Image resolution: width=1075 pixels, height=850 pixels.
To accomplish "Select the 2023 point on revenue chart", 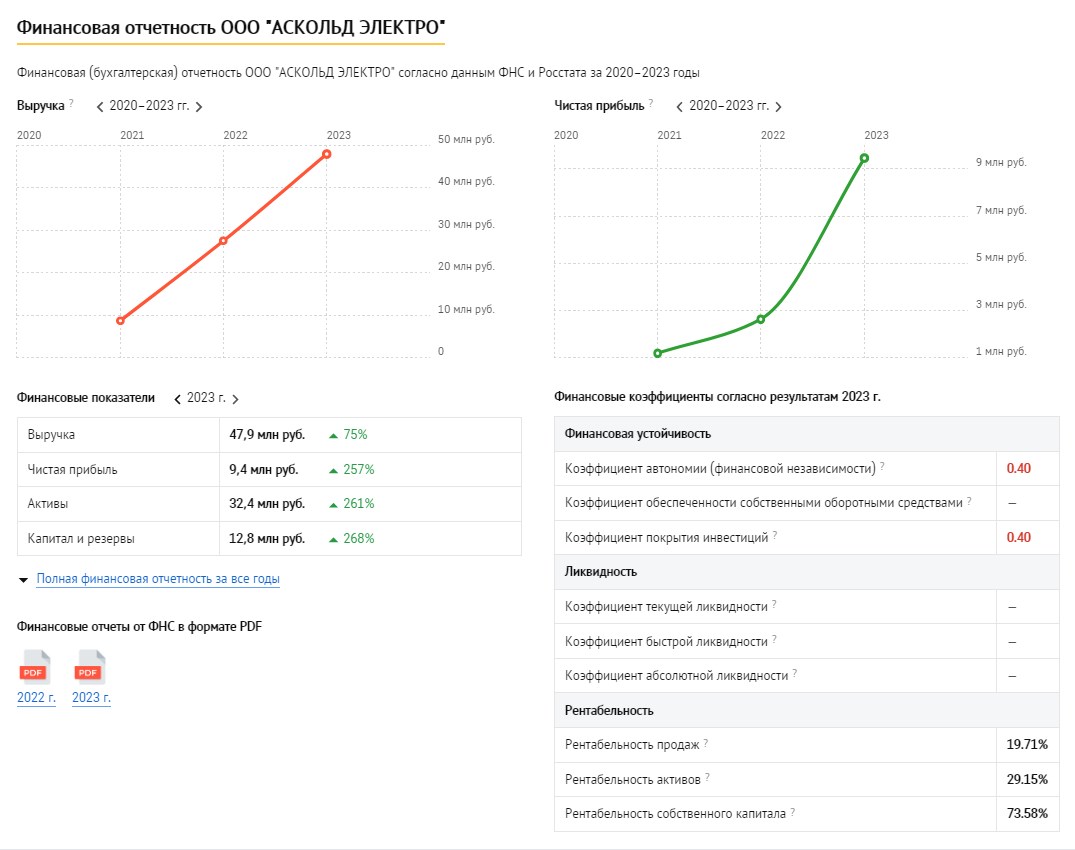I will point(327,154).
